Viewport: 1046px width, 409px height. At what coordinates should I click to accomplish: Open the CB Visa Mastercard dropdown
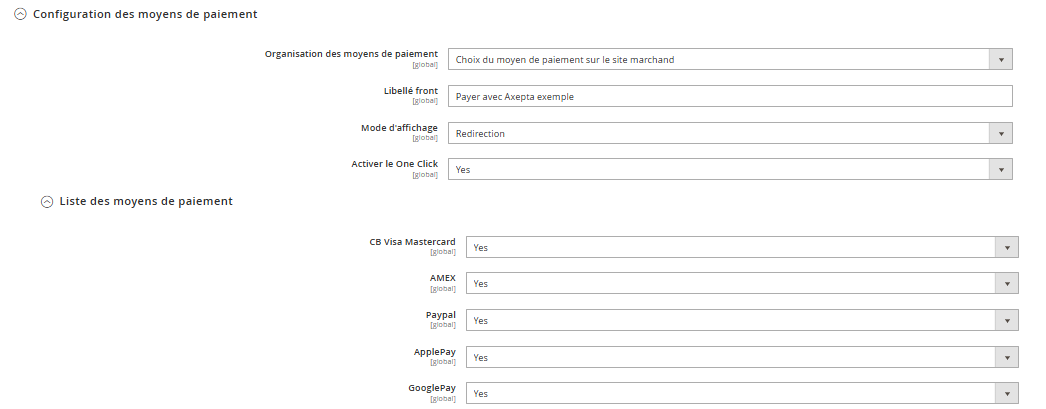pyautogui.click(x=742, y=247)
